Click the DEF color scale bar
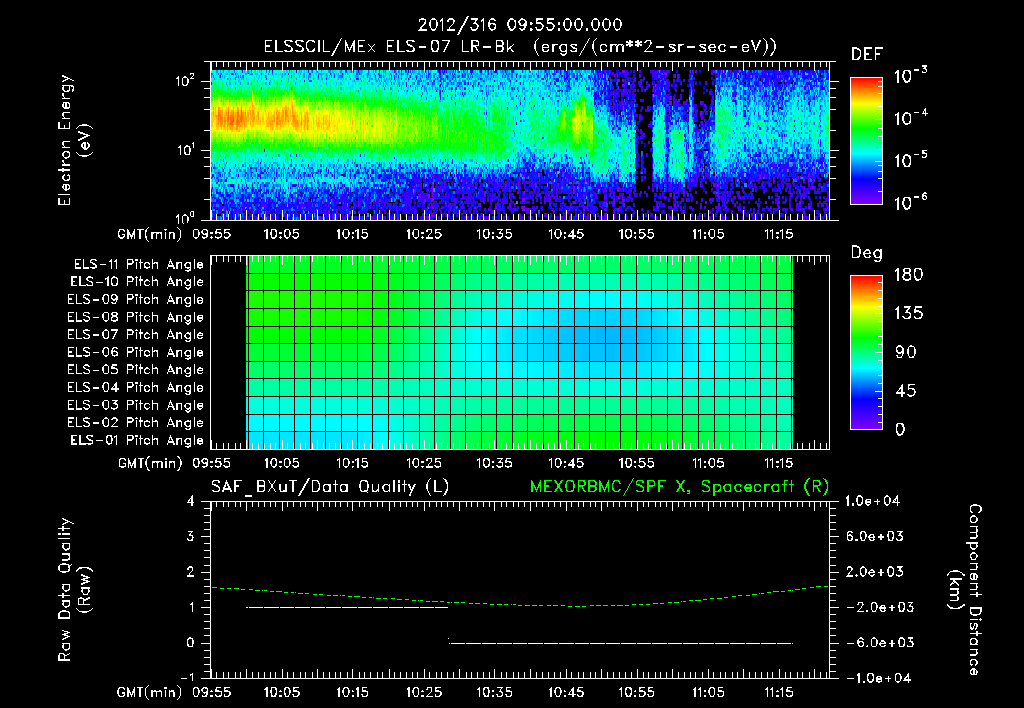This screenshot has width=1024, height=708. [866, 141]
